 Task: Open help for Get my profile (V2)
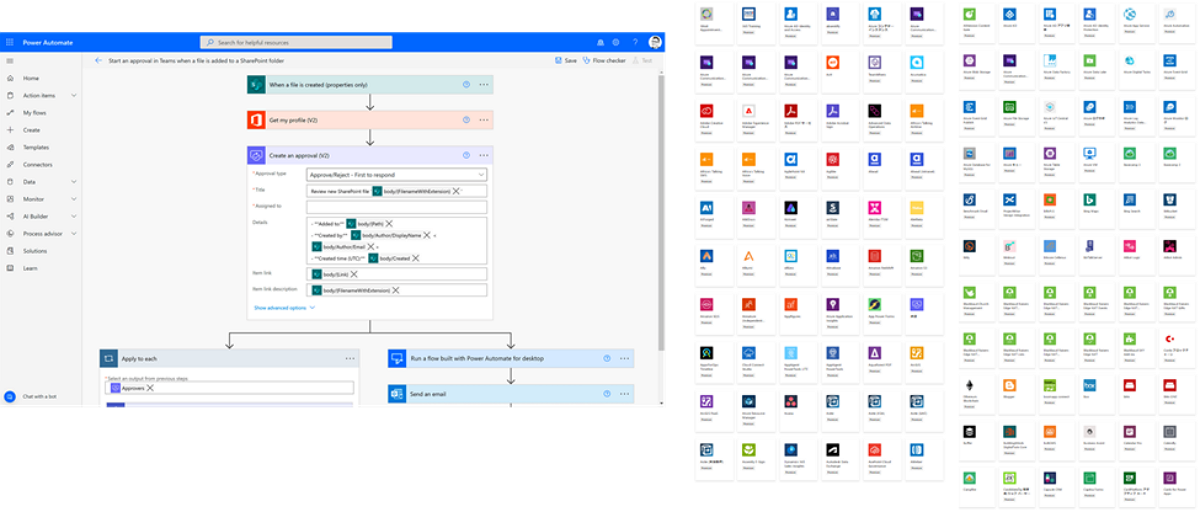[x=466, y=120]
